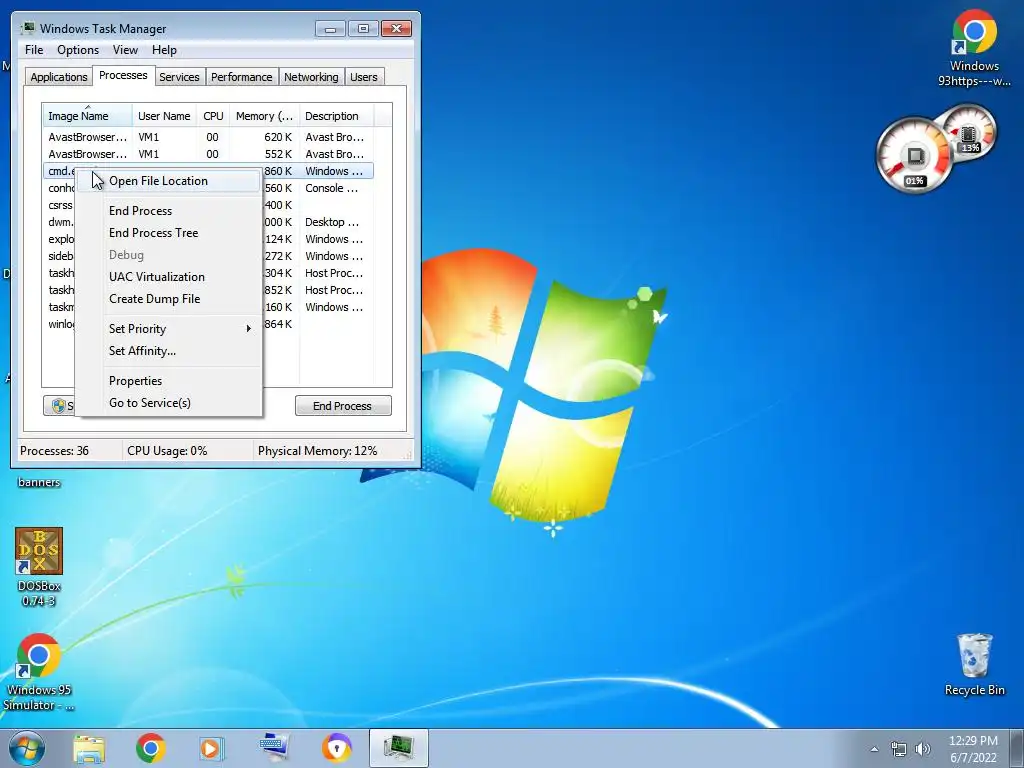Click Processes: 36 in the status bar
The height and width of the screenshot is (768, 1024).
(x=54, y=451)
